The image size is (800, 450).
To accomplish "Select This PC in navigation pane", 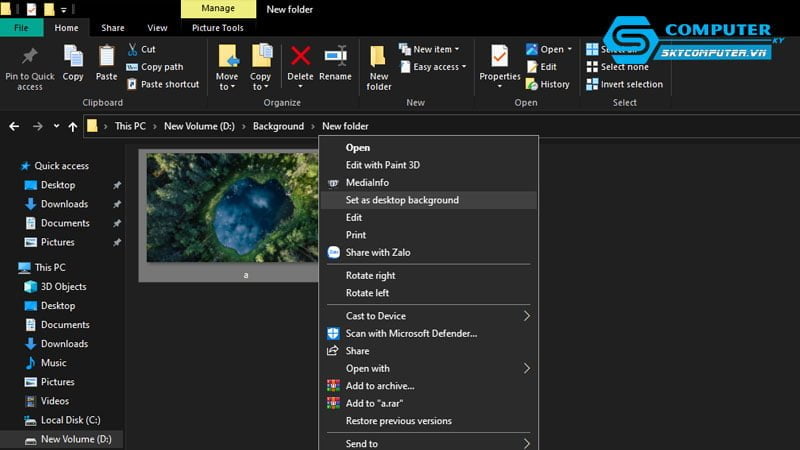I will tap(42, 267).
